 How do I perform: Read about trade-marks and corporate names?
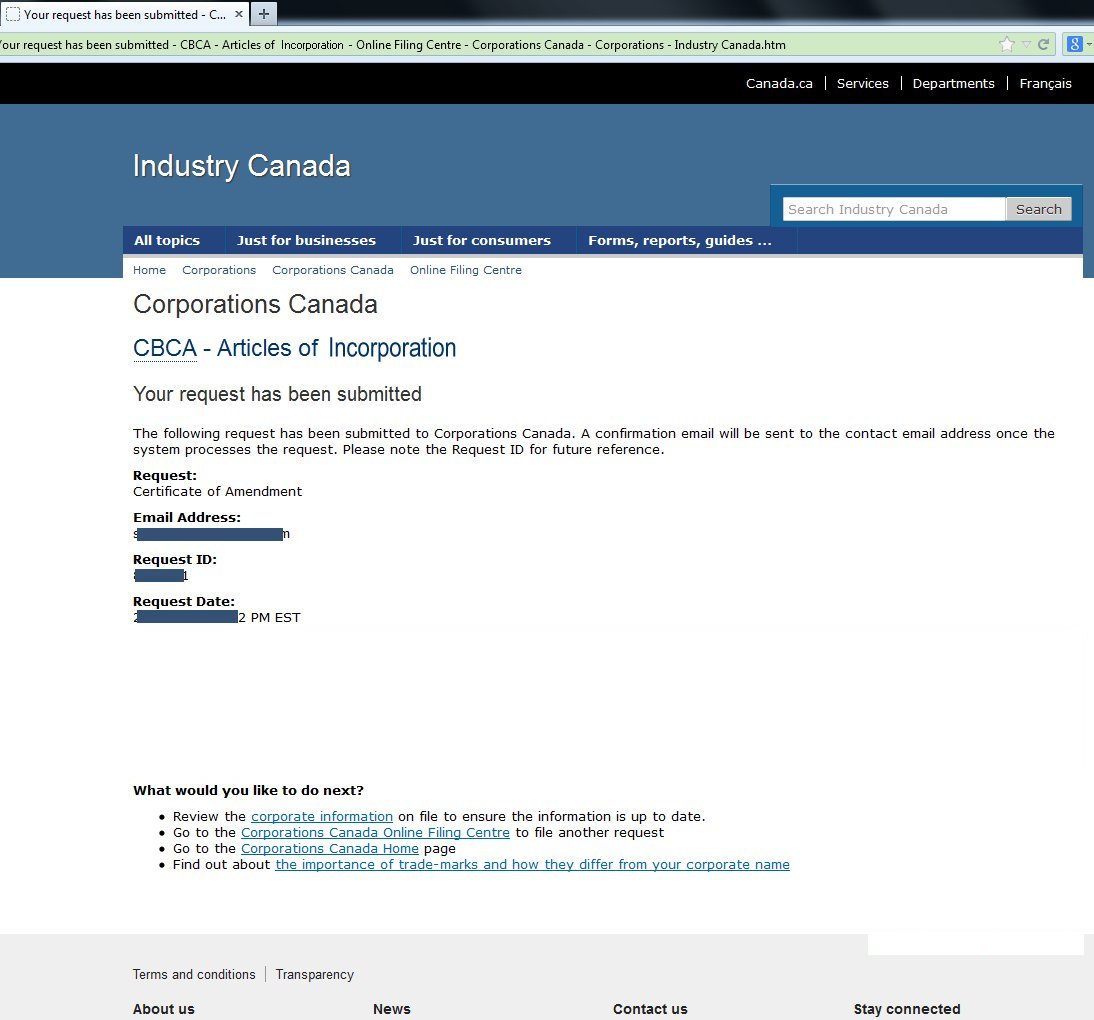click(532, 864)
